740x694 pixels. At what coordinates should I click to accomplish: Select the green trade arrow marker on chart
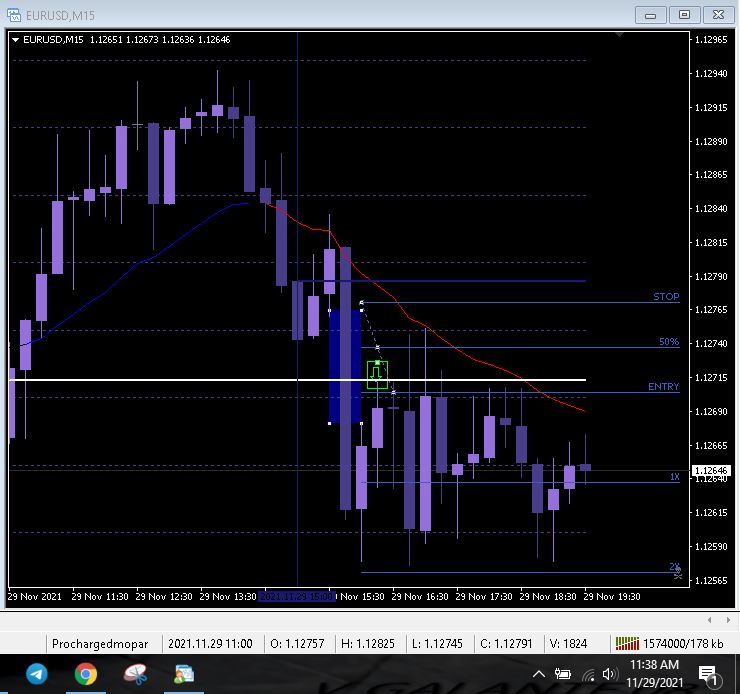click(x=377, y=375)
